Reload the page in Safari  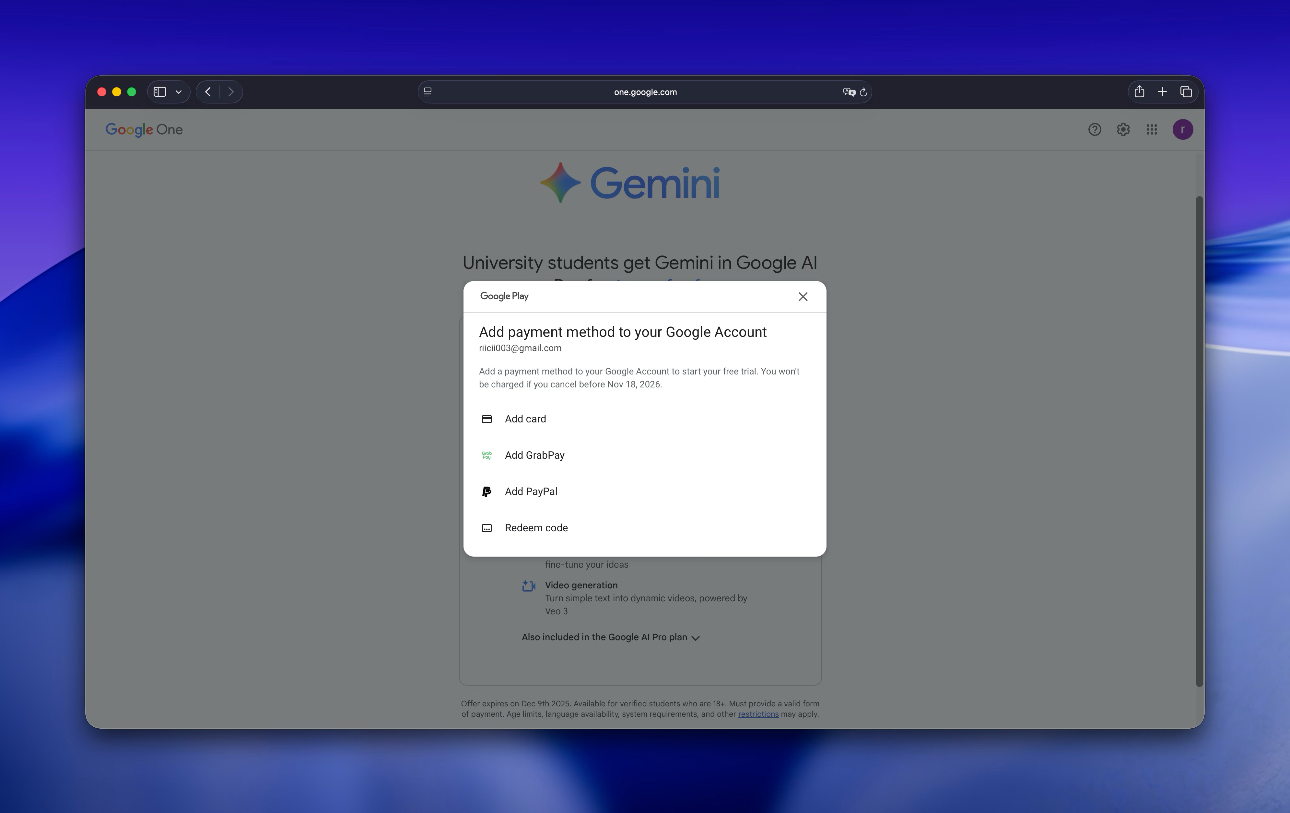(x=864, y=92)
